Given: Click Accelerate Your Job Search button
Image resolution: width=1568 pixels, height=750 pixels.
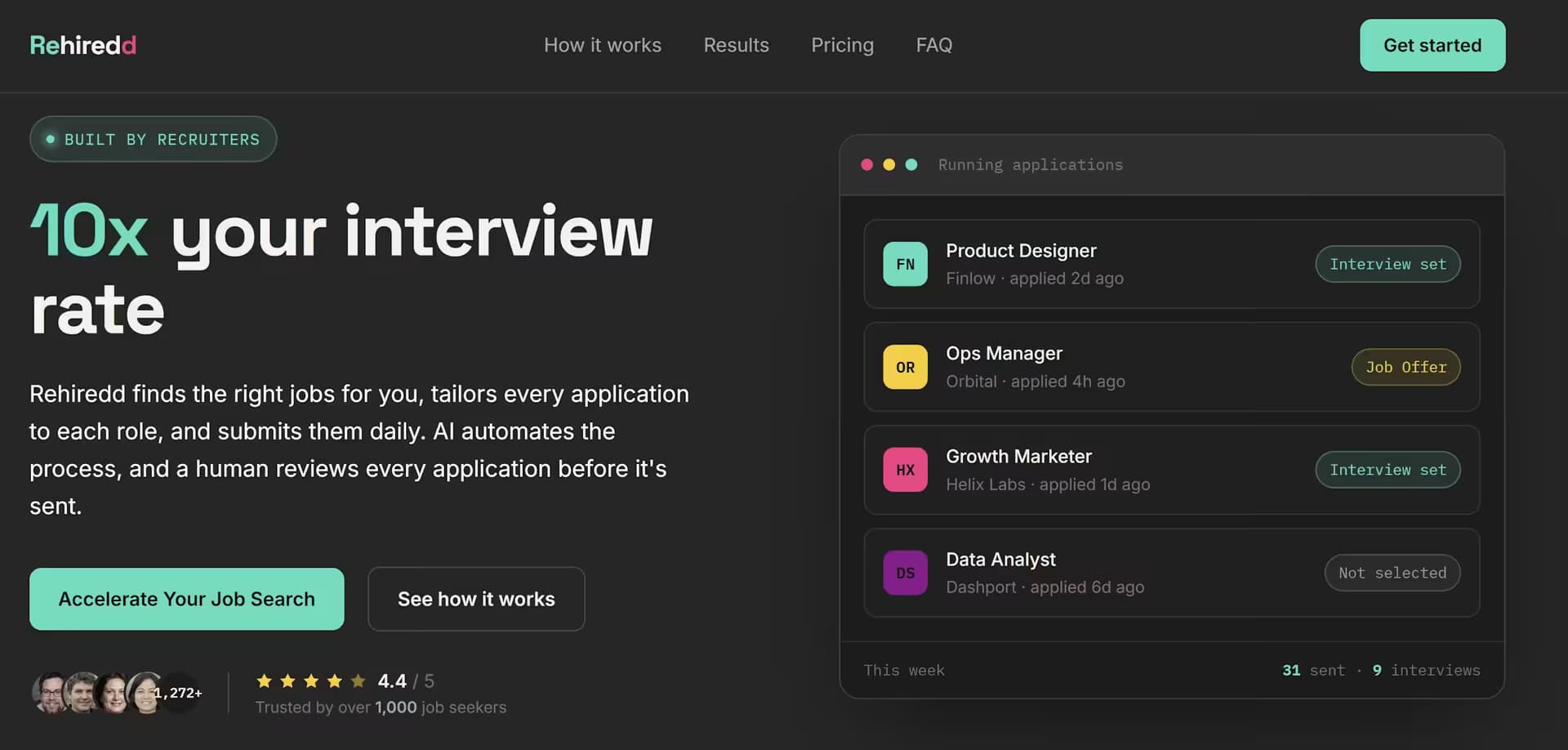Looking at the screenshot, I should tap(187, 599).
